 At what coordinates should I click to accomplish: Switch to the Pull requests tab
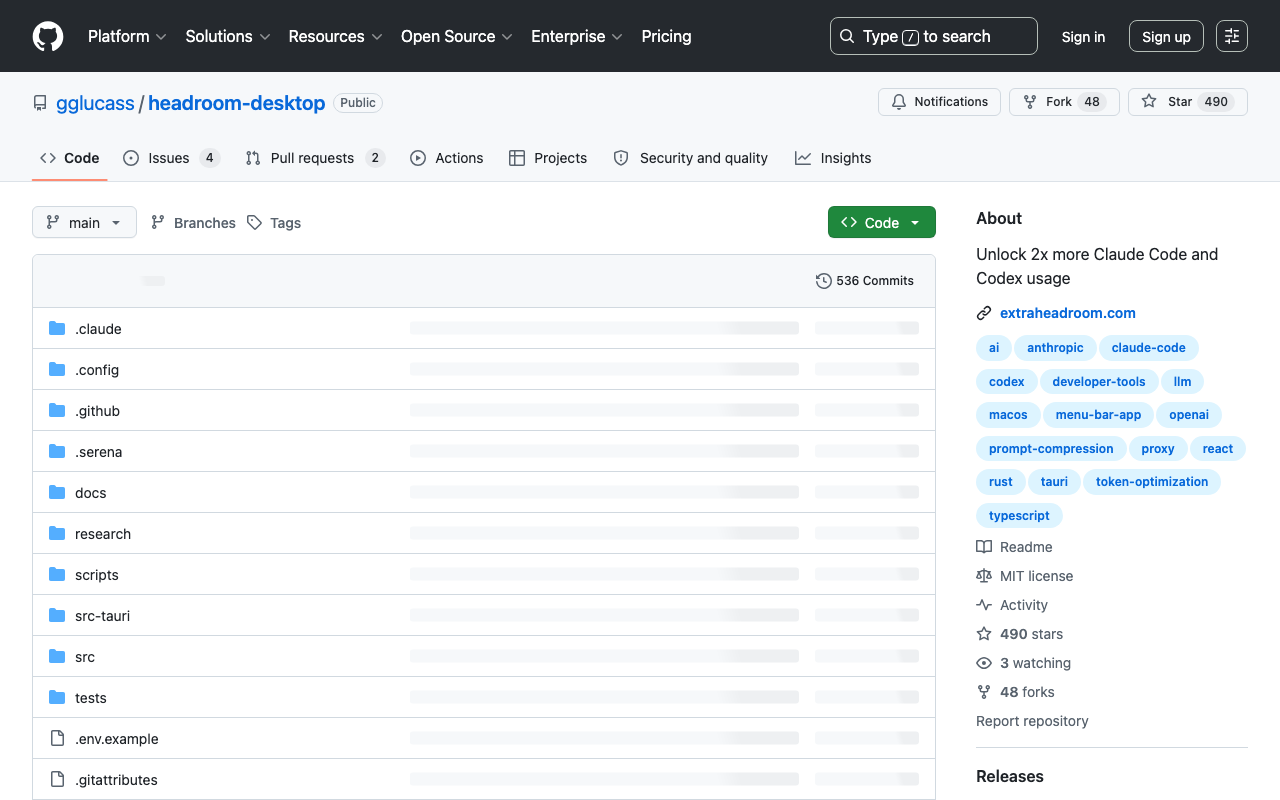click(x=314, y=158)
